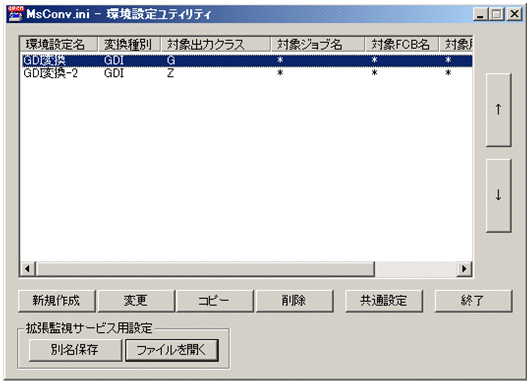The image size is (529, 383).
Task: Click the ファイルを開く button
Action: pyautogui.click(x=172, y=350)
